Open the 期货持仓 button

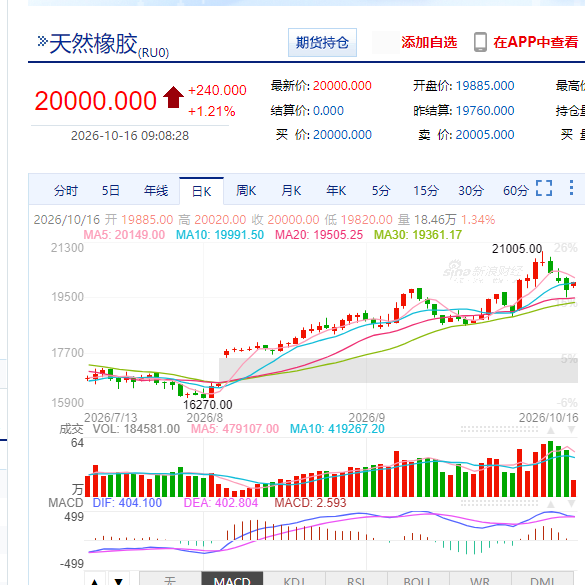pyautogui.click(x=322, y=43)
